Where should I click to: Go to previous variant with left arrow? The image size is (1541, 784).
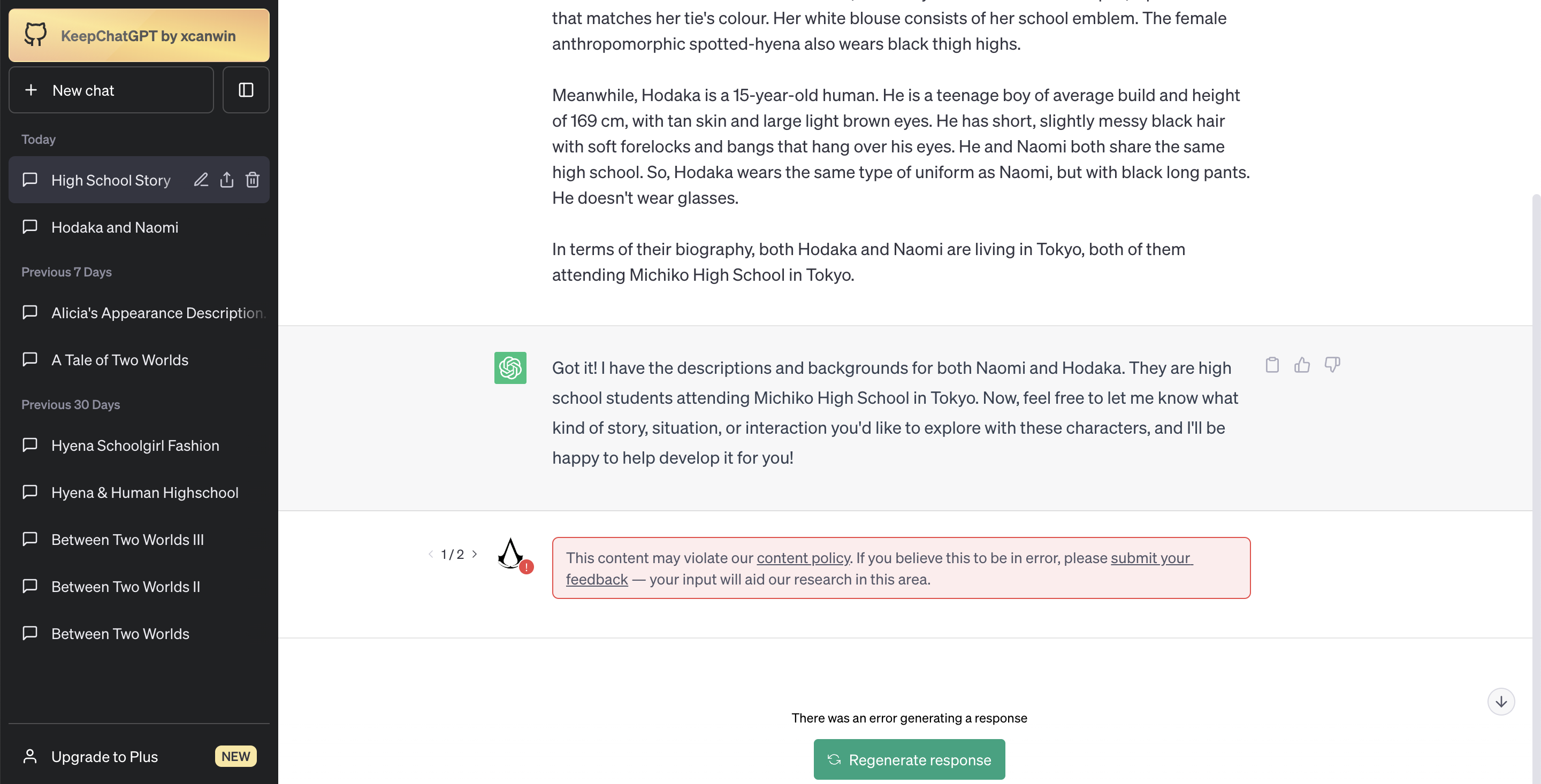(x=431, y=554)
